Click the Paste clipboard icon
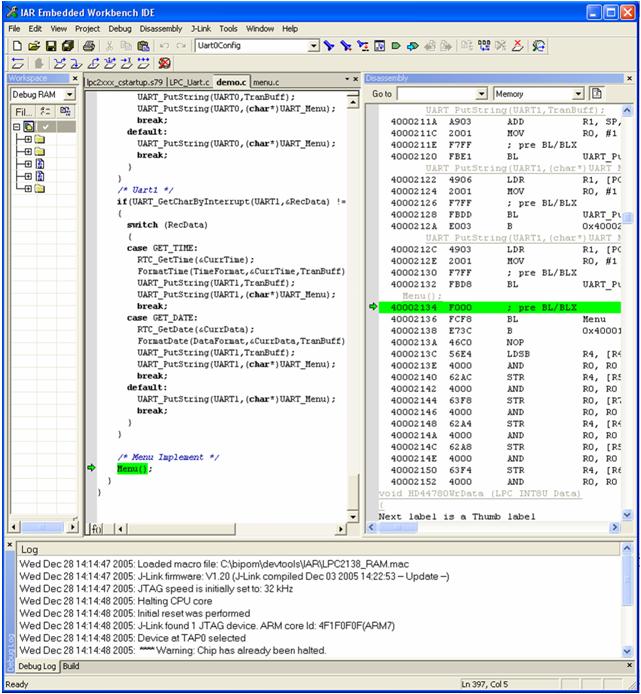Viewport: 641px width, 694px height. 143,46
